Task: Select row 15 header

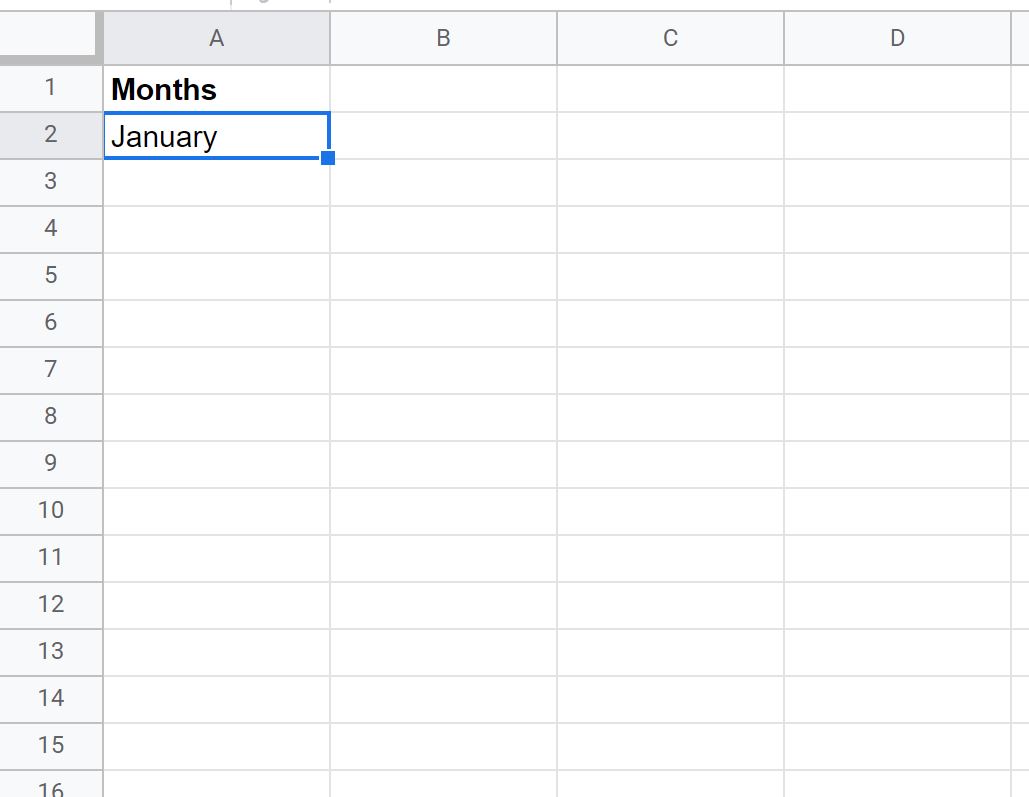Action: [x=51, y=746]
